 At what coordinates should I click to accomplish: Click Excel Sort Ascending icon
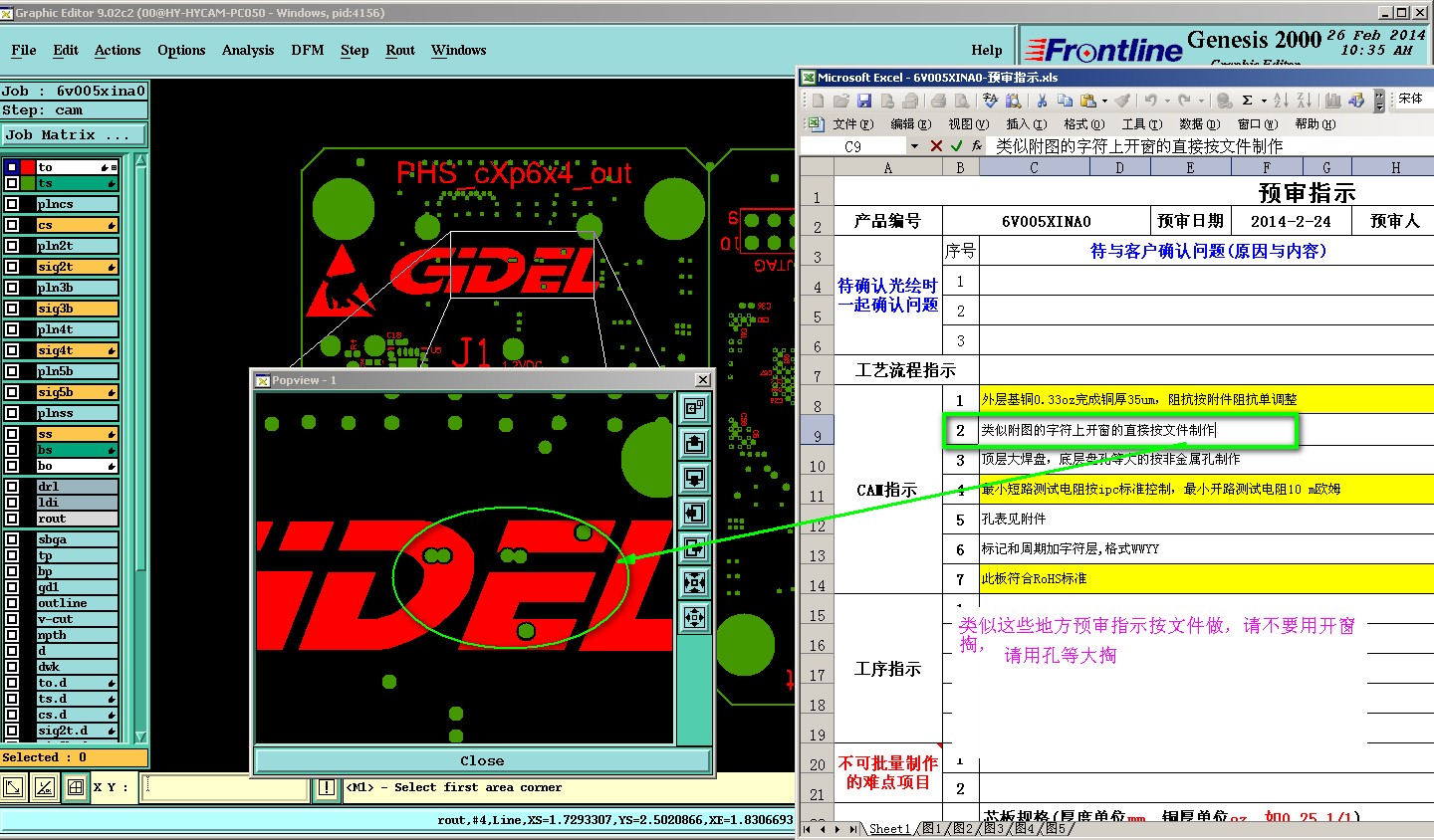[1281, 101]
